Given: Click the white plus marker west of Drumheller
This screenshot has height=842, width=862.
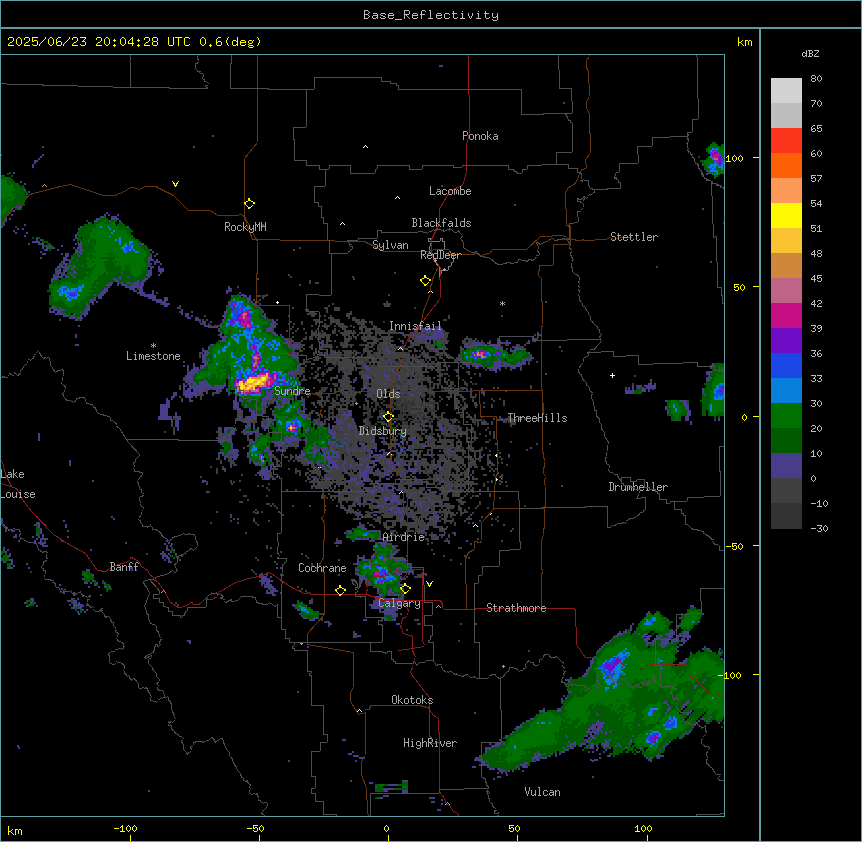Looking at the screenshot, I should point(612,375).
